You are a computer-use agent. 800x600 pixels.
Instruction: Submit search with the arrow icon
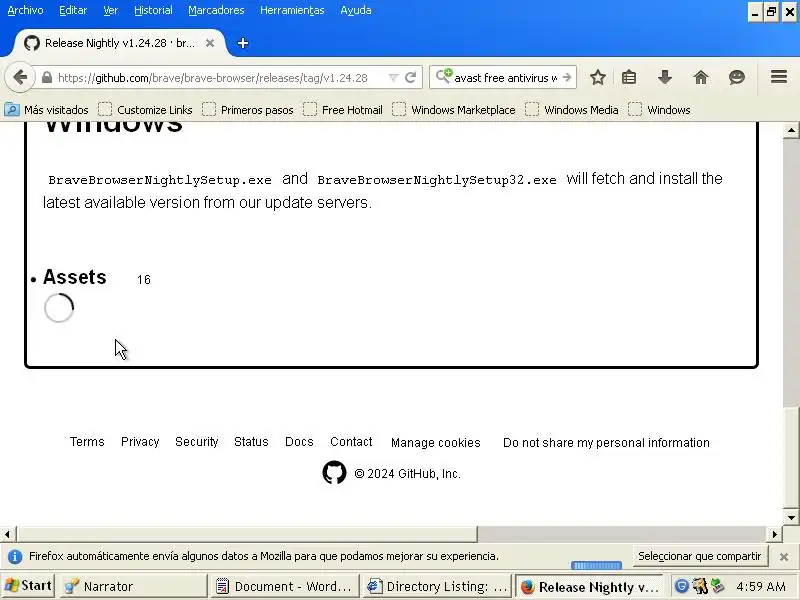[567, 78]
